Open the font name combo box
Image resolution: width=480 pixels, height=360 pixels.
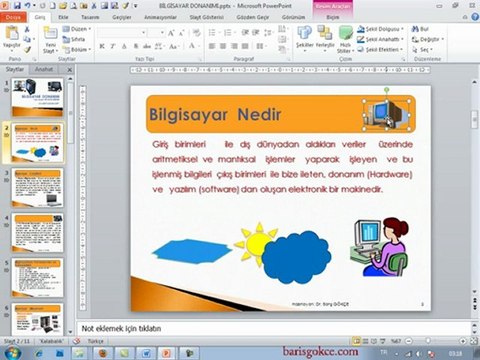click(122, 33)
